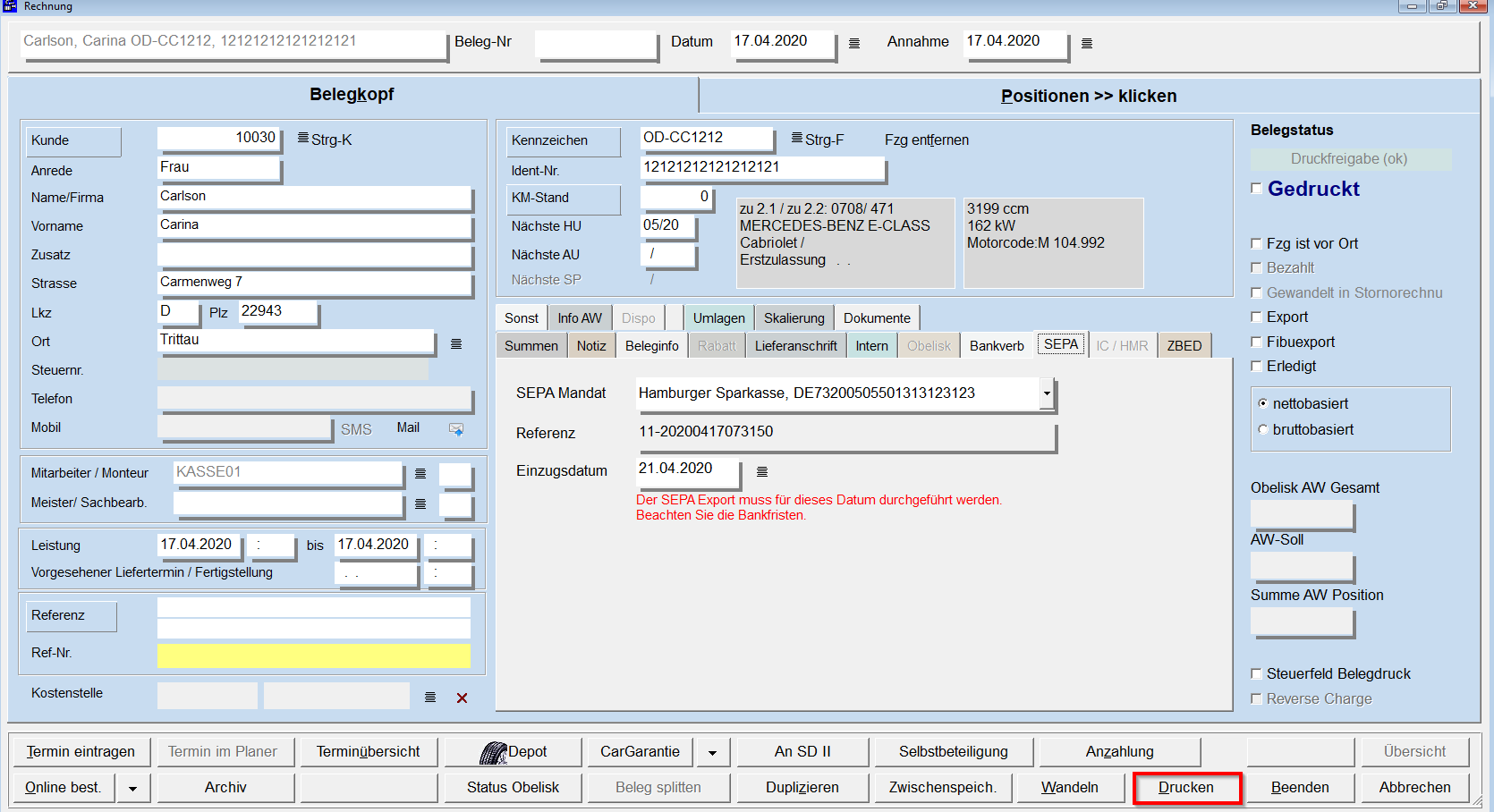Enable Steuerfeld Belegdruck checkbox
The height and width of the screenshot is (812, 1494).
pos(1256,673)
